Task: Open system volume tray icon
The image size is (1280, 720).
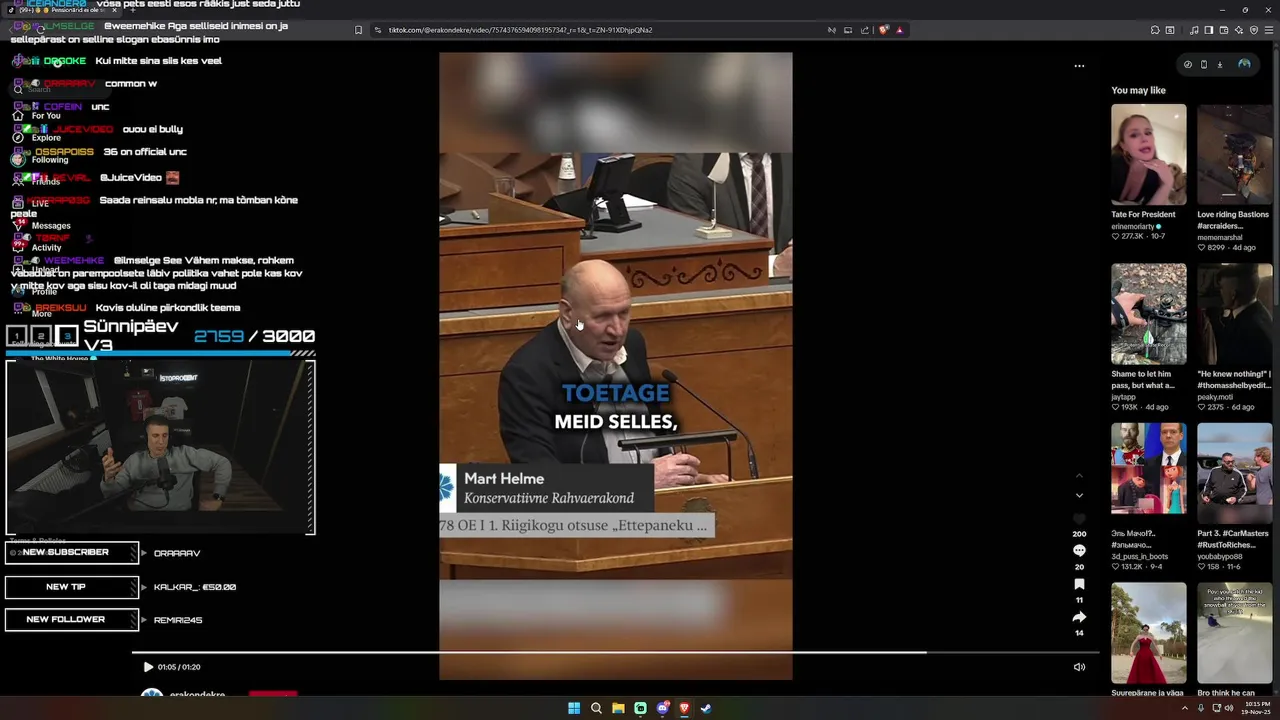Action: pyautogui.click(x=1229, y=708)
